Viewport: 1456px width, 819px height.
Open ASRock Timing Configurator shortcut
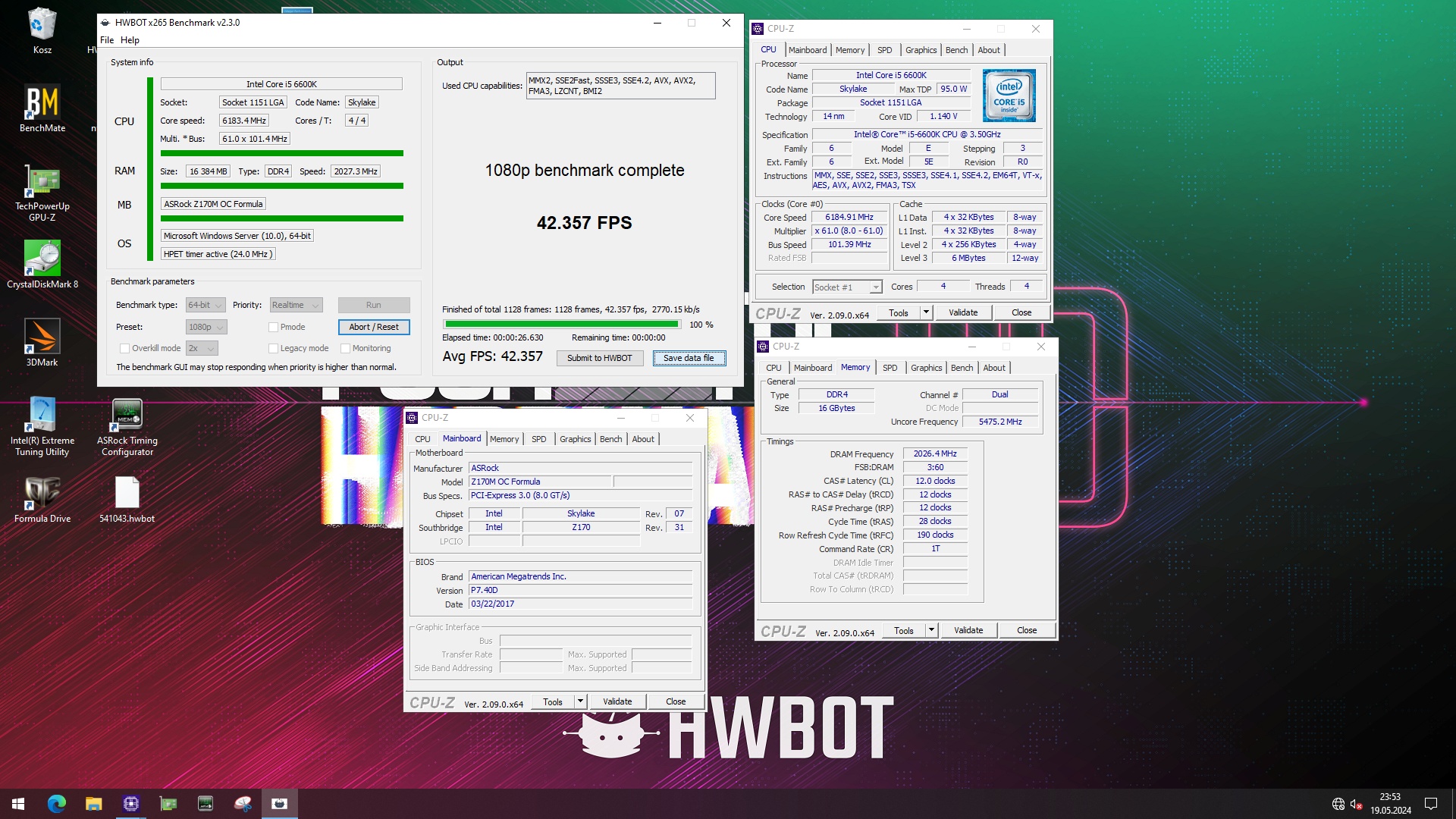[127, 426]
